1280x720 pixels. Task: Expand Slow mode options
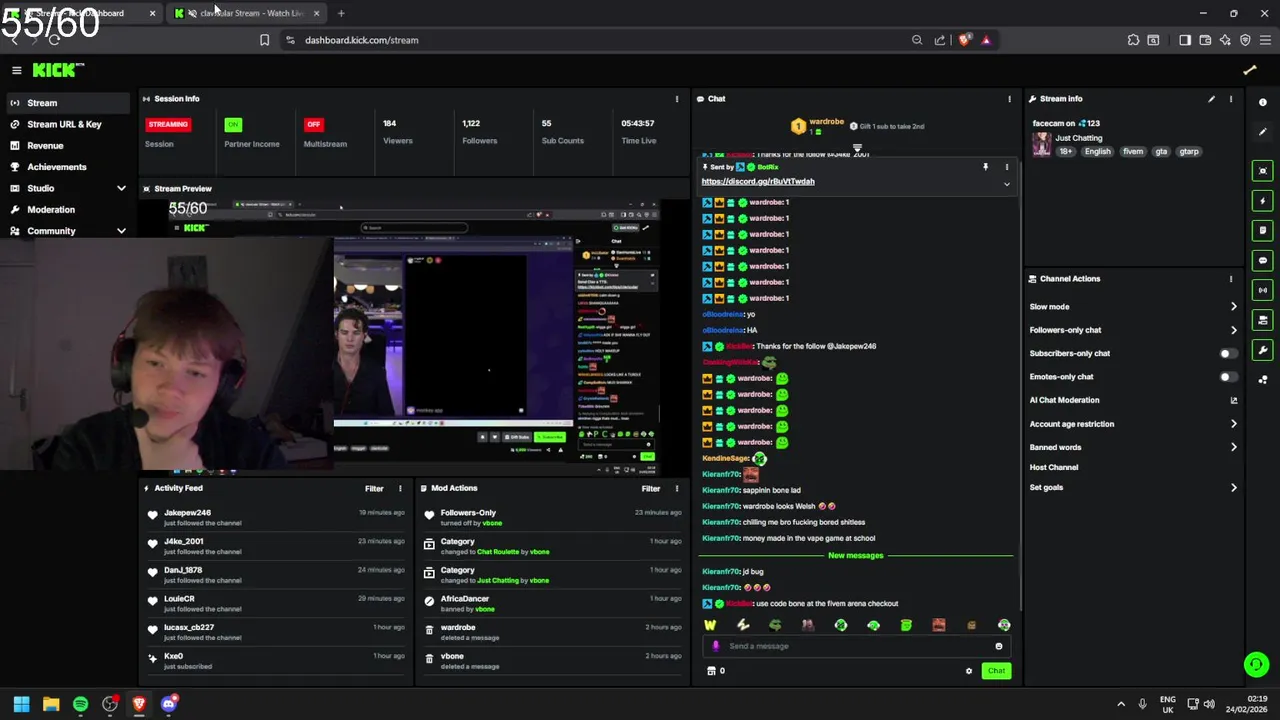pyautogui.click(x=1233, y=307)
